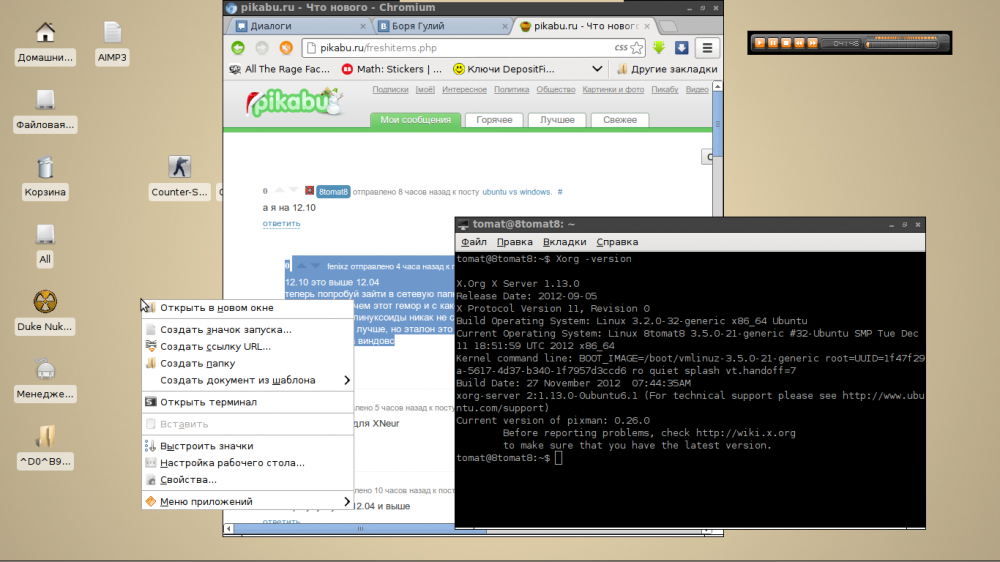Upvote the 8tomat8 comment with the up arrow

coord(279,191)
